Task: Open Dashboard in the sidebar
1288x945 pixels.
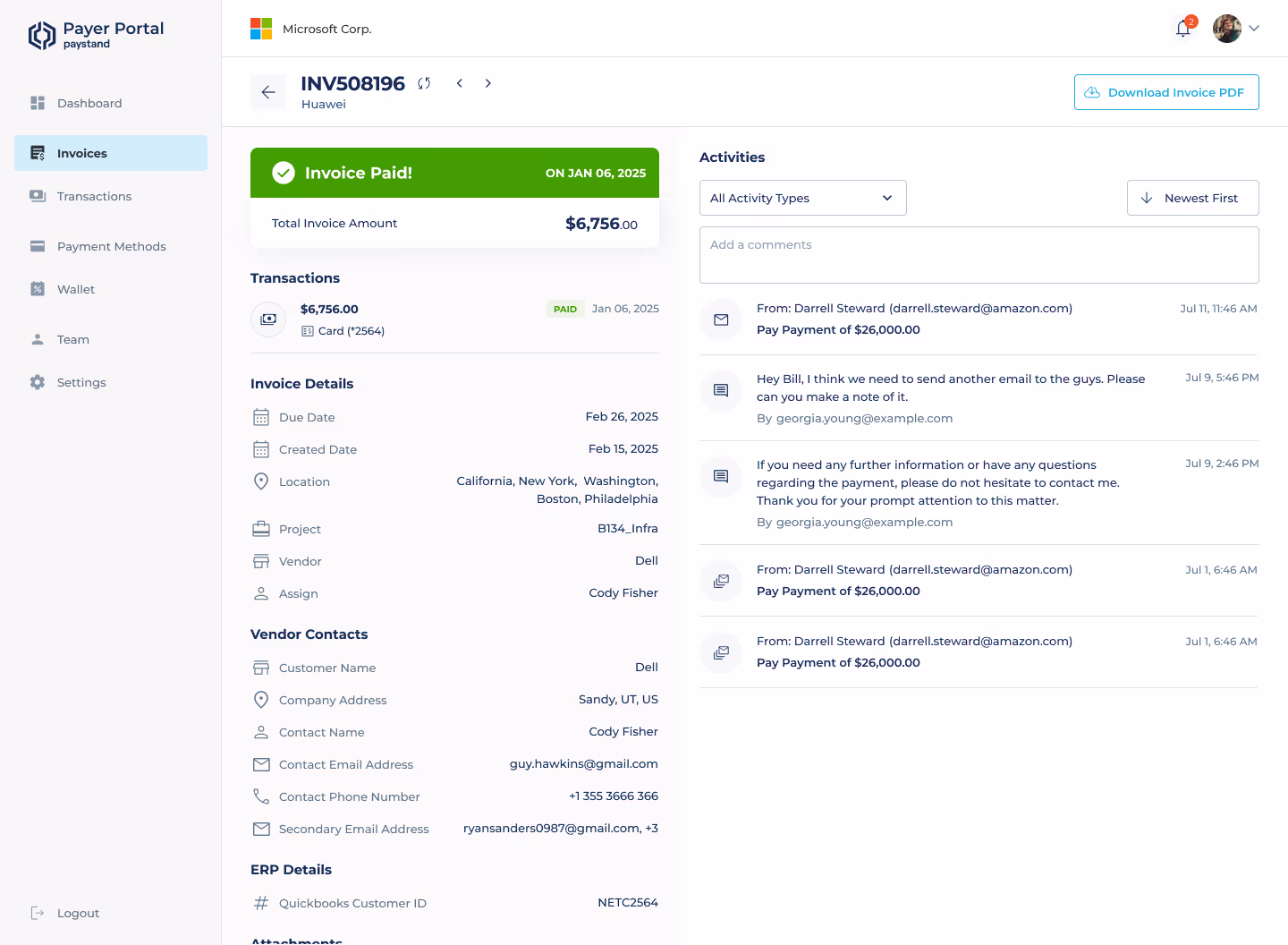Action: pos(111,103)
